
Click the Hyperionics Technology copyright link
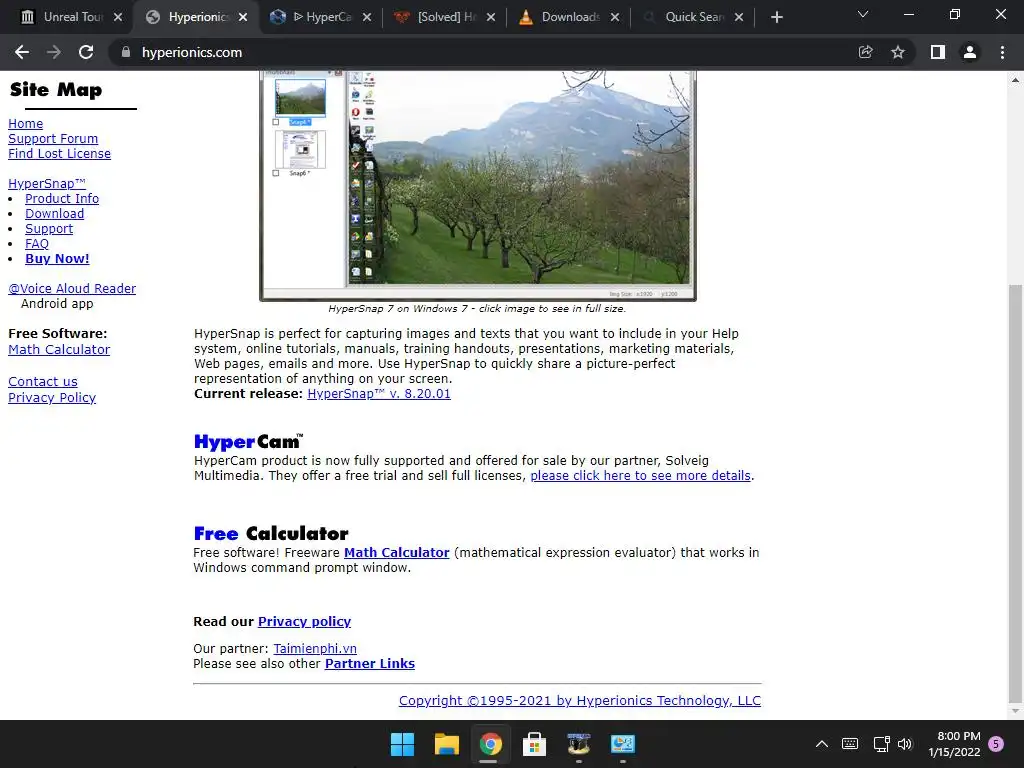coord(580,701)
